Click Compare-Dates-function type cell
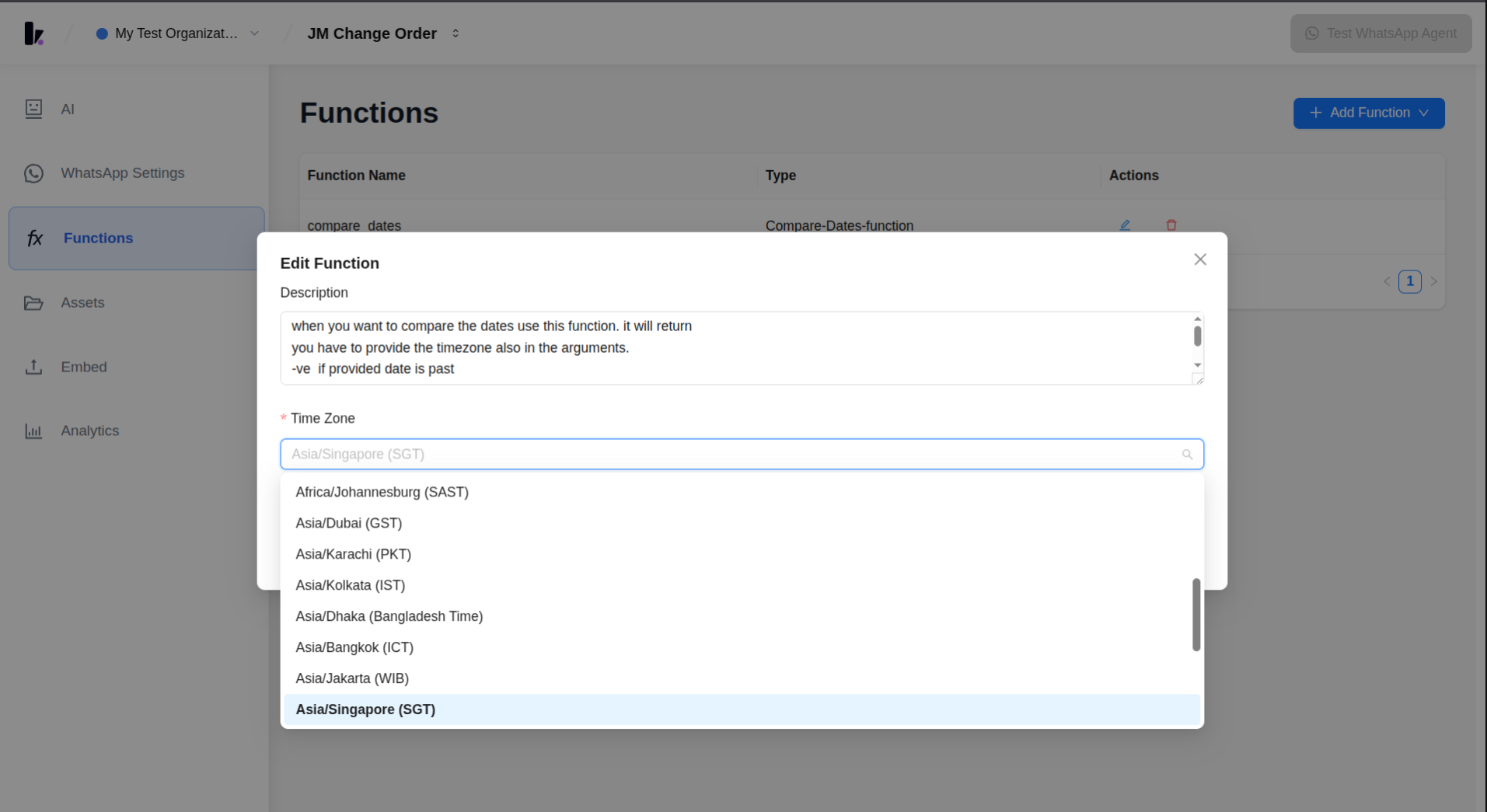Viewport: 1487px width, 812px height. (839, 225)
